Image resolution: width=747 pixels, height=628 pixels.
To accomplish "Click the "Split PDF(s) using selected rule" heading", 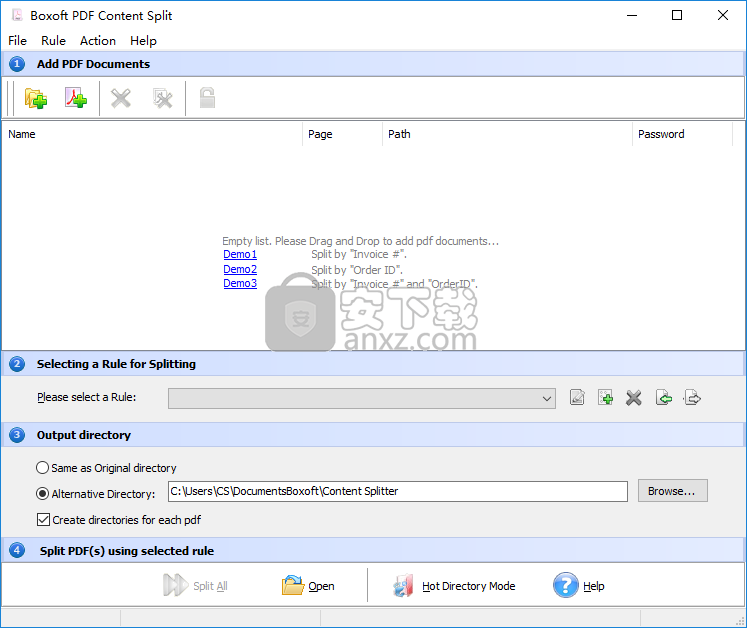I will (127, 551).
